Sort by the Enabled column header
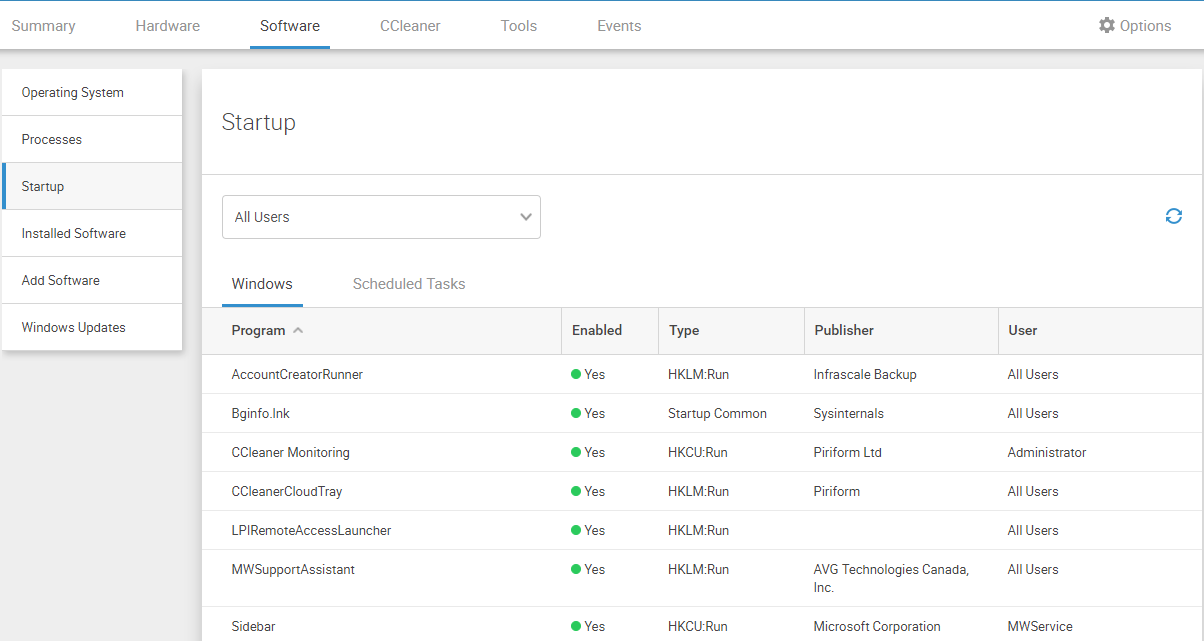1204x641 pixels. tap(597, 330)
